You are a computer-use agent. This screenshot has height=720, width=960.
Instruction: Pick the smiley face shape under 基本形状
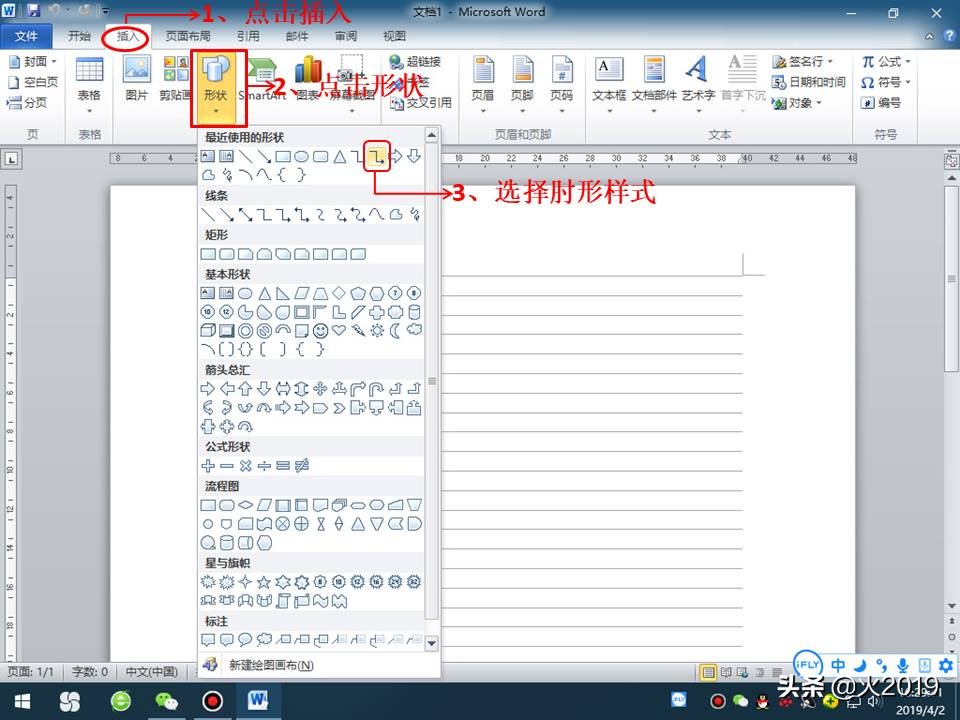[319, 330]
